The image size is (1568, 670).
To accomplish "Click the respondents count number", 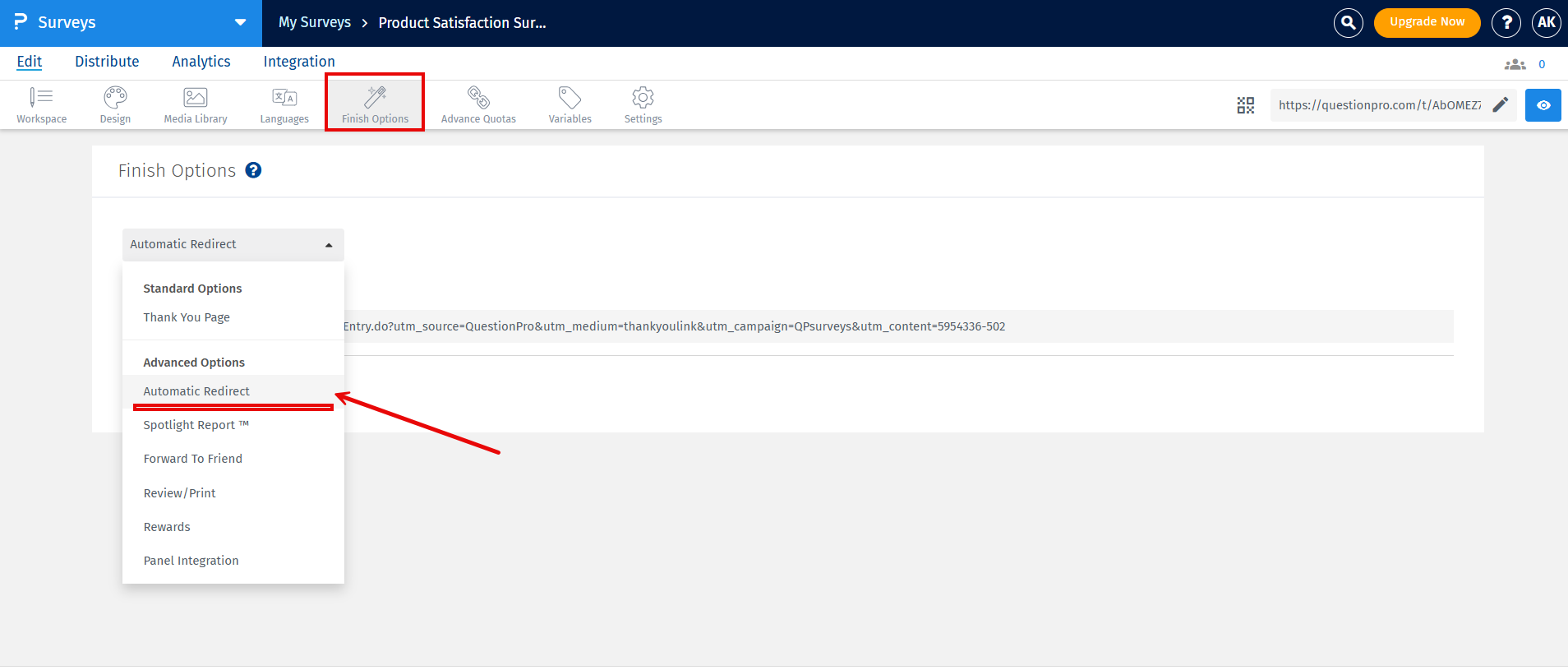I will [x=1542, y=64].
